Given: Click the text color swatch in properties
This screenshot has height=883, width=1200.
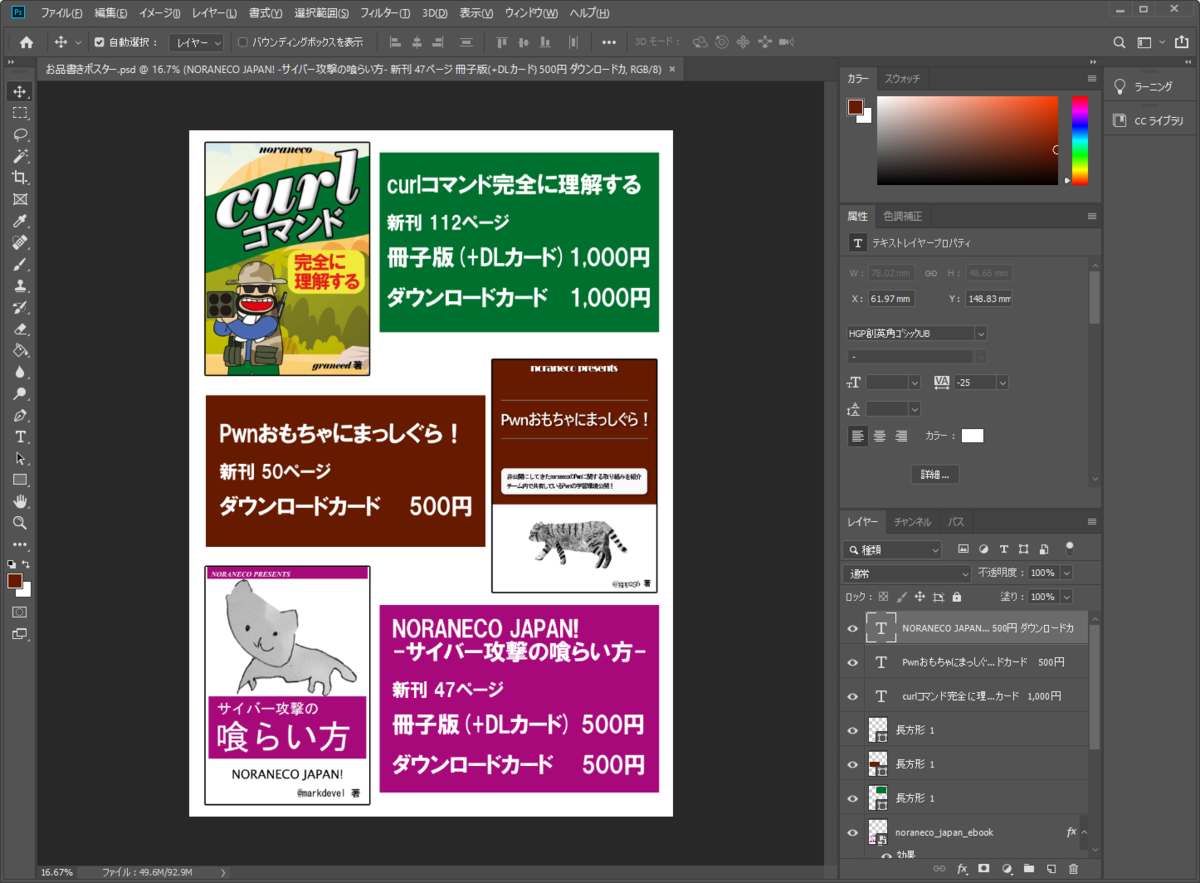Looking at the screenshot, I should 972,435.
